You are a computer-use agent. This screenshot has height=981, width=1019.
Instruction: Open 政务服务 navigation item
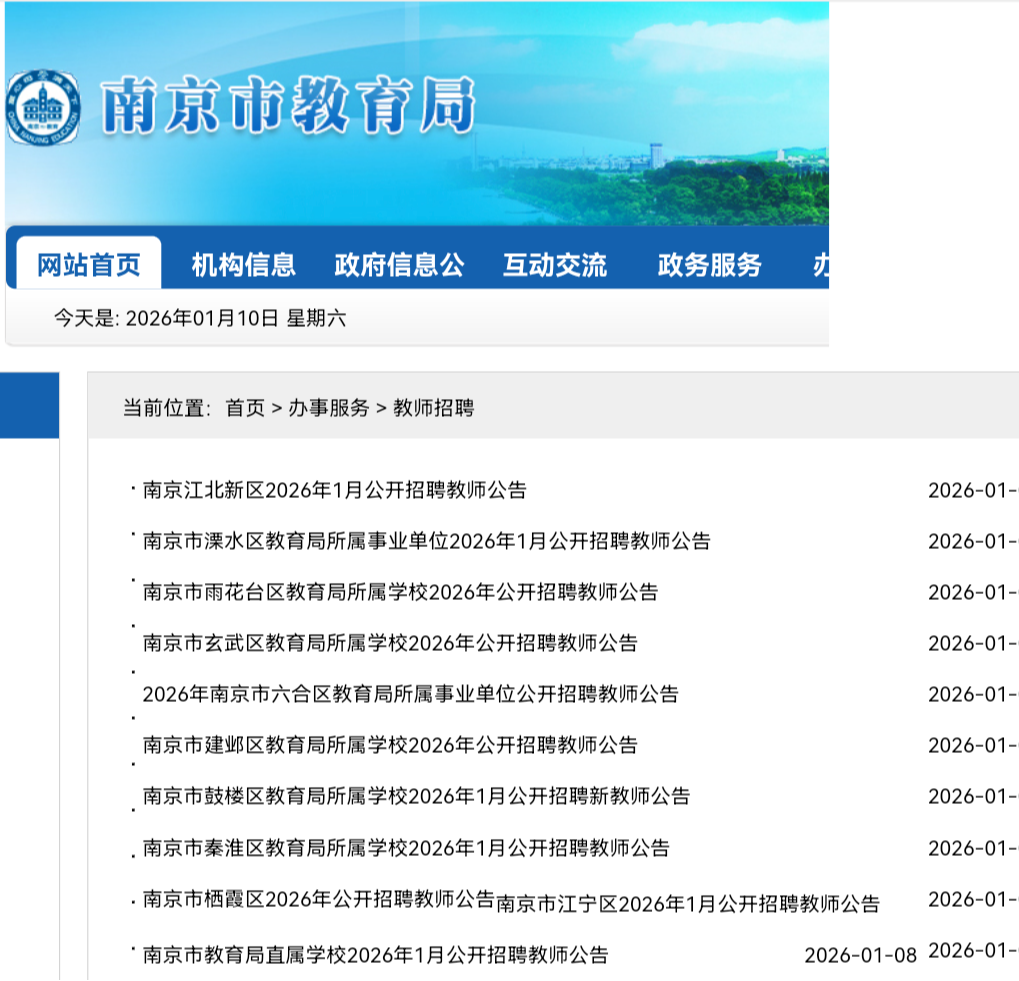(x=709, y=265)
